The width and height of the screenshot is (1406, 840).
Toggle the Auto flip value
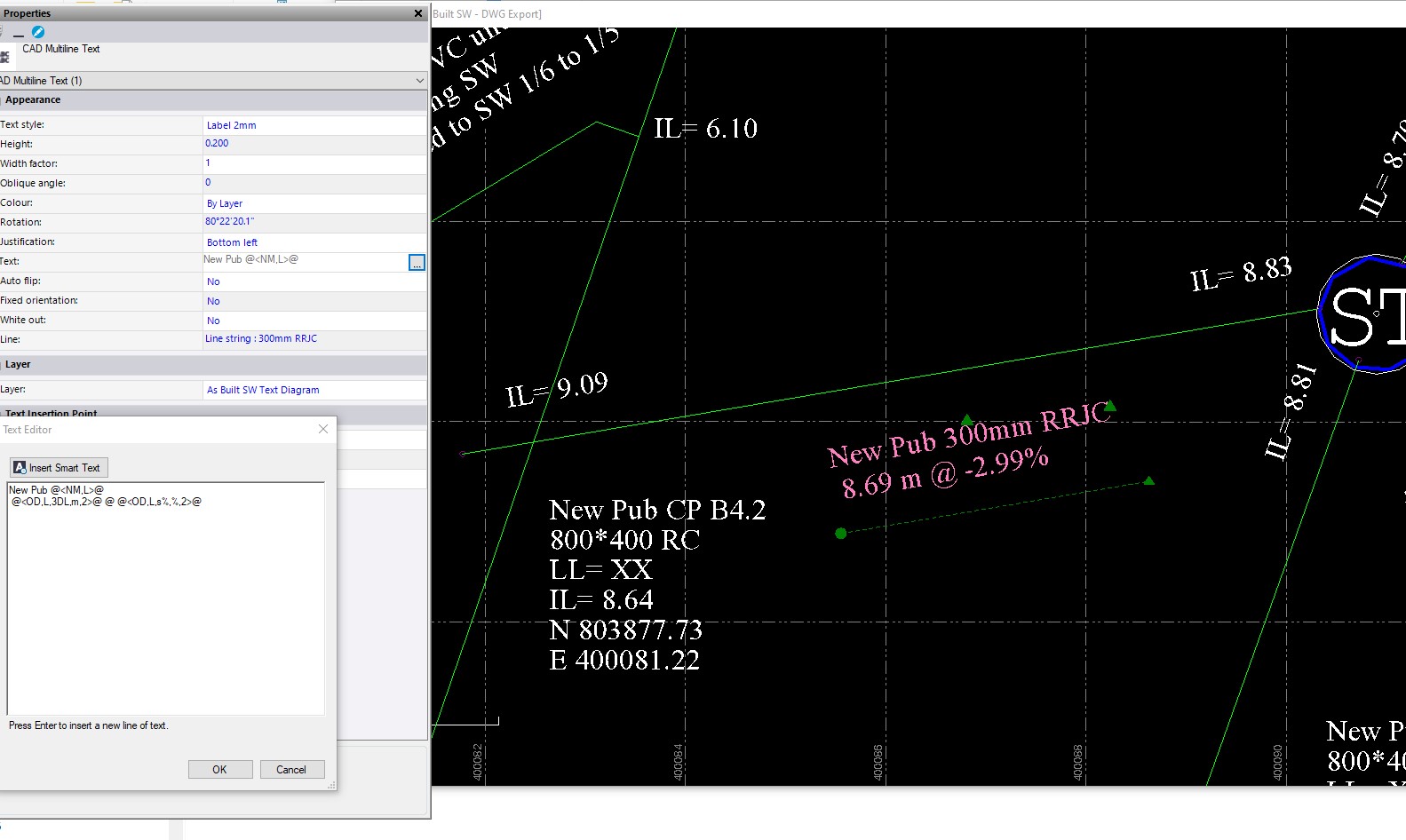coord(314,281)
